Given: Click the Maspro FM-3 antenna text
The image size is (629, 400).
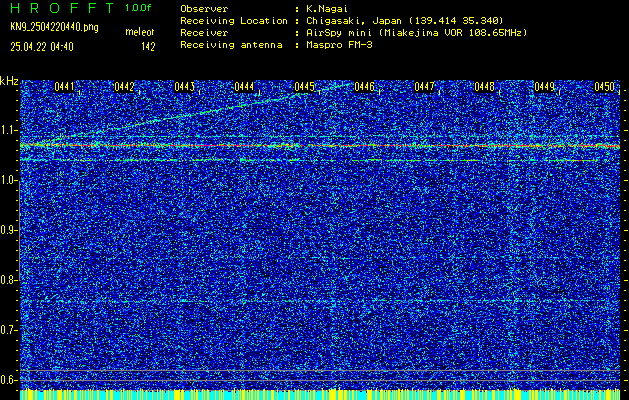Looking at the screenshot, I should pos(339,45).
